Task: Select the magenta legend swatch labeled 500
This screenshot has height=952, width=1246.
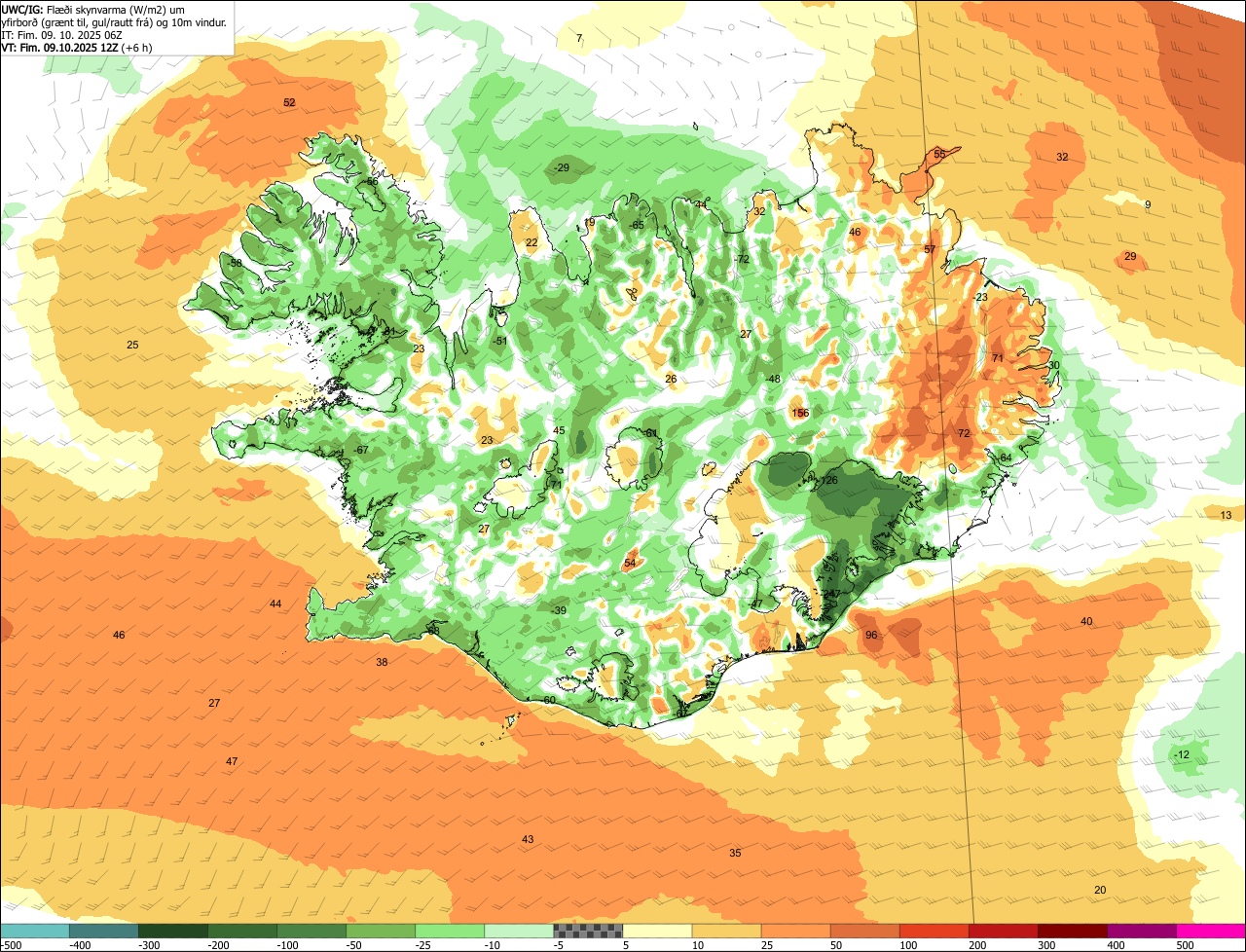Action: coord(1210,931)
